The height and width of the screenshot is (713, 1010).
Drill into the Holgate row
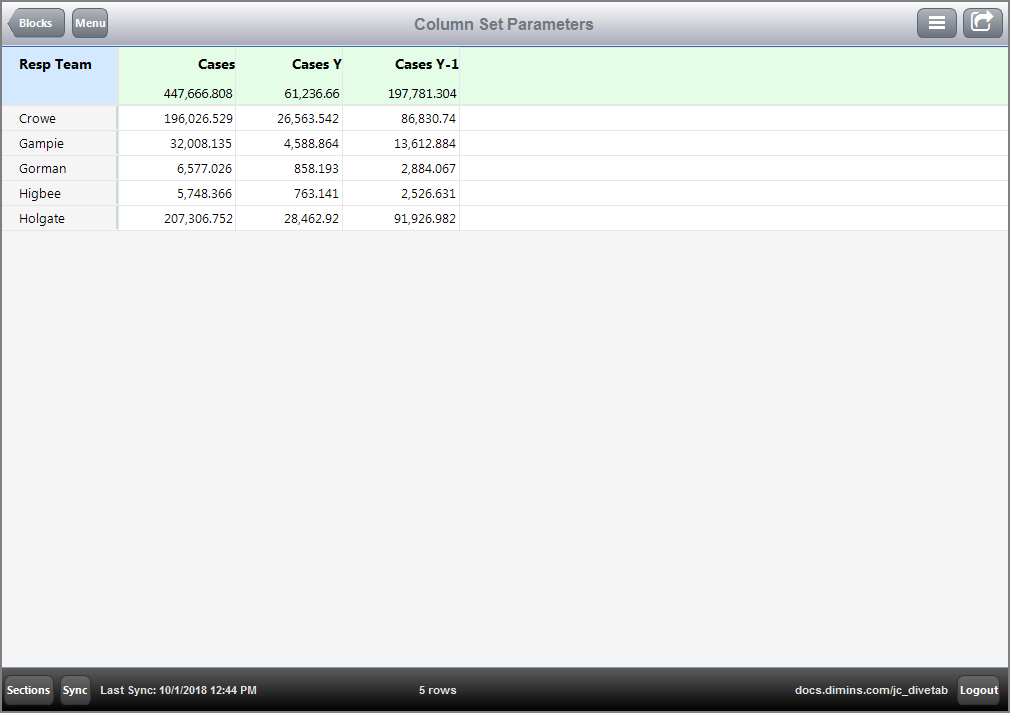41,218
